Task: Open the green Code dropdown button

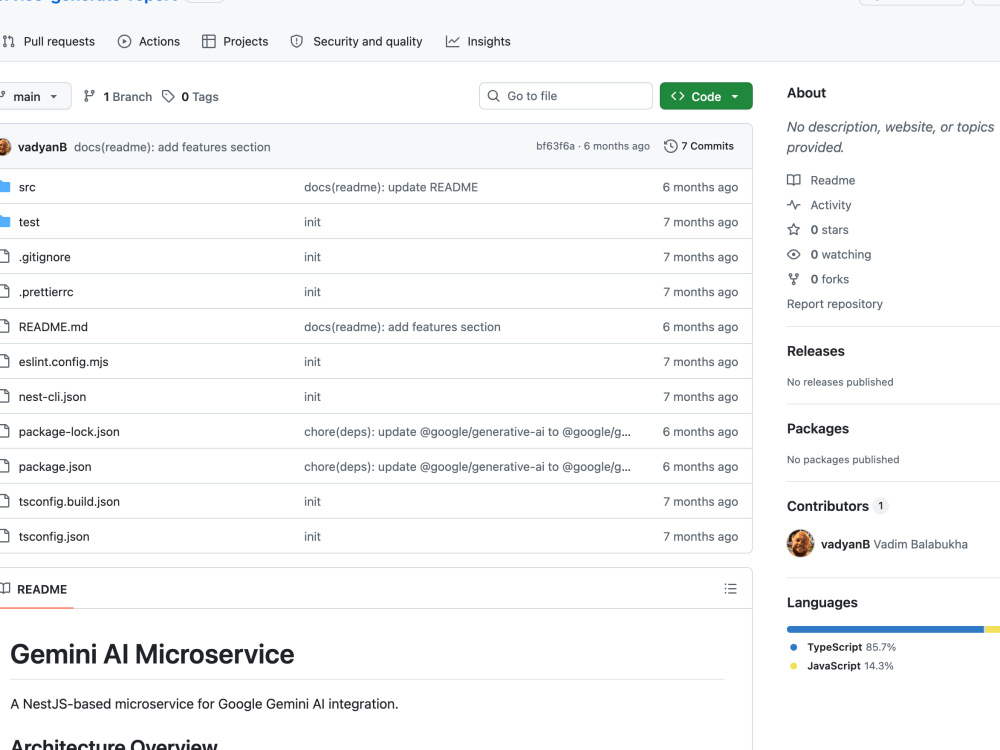Action: point(706,96)
